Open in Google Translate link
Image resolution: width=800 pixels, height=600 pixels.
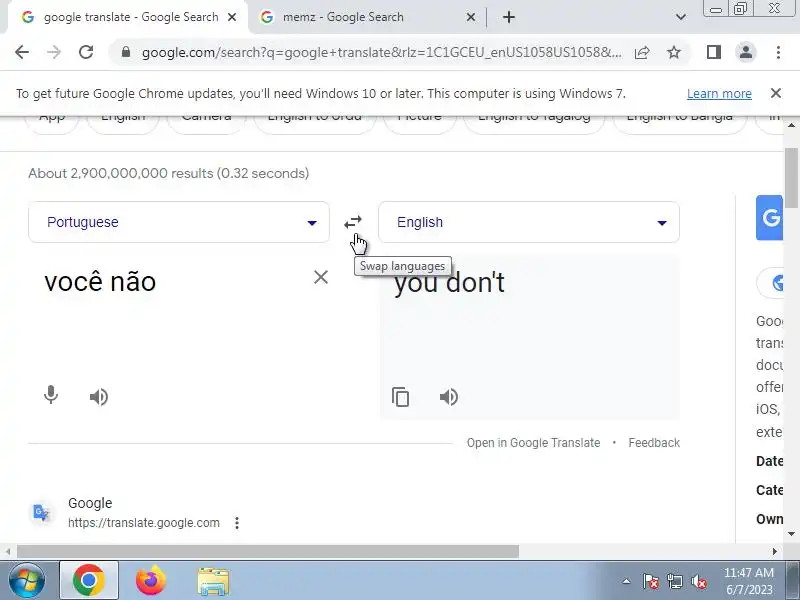coord(533,443)
